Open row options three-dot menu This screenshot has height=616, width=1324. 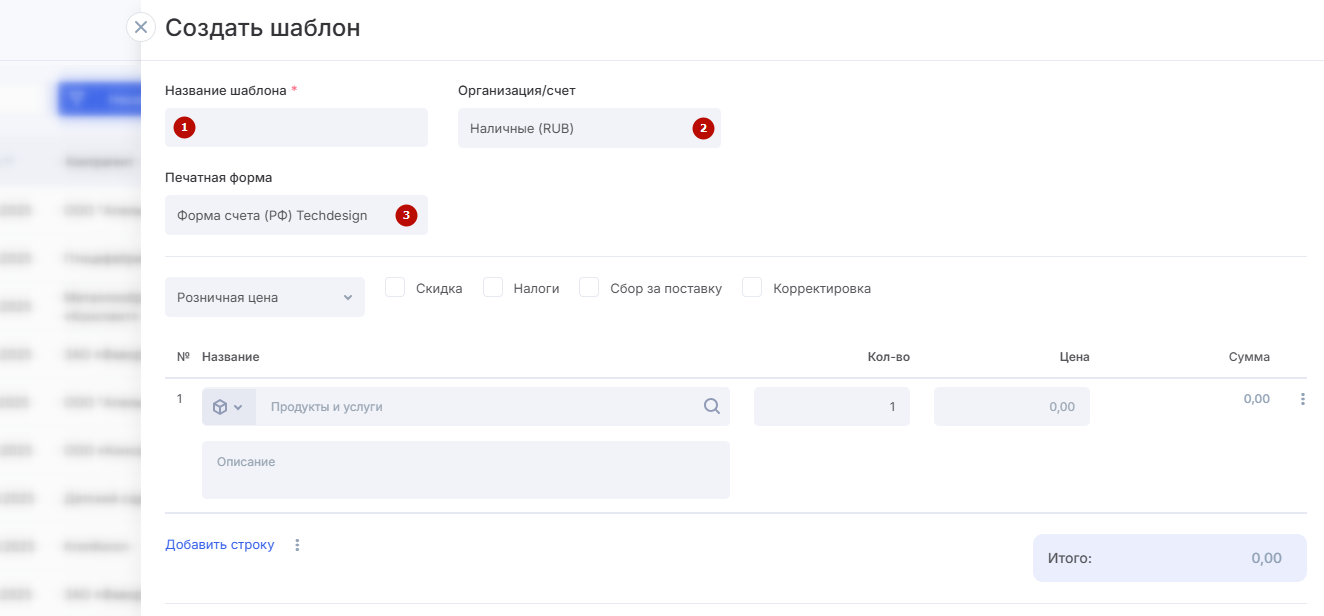click(1302, 399)
